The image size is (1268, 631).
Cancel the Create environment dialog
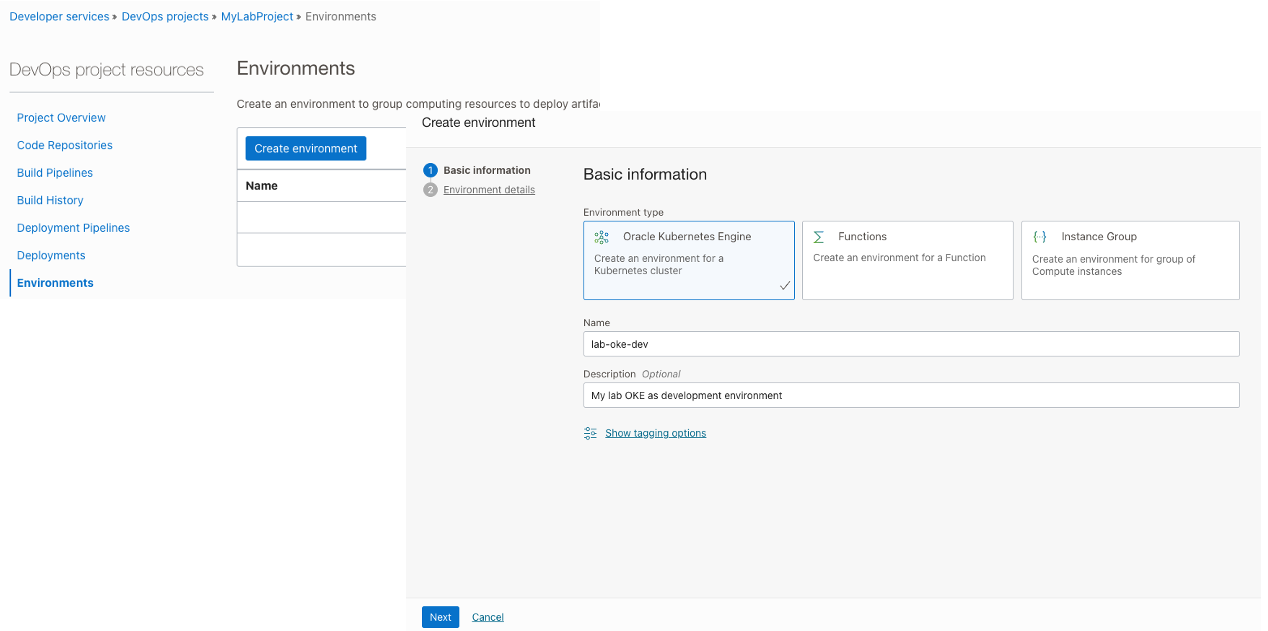coord(488,617)
